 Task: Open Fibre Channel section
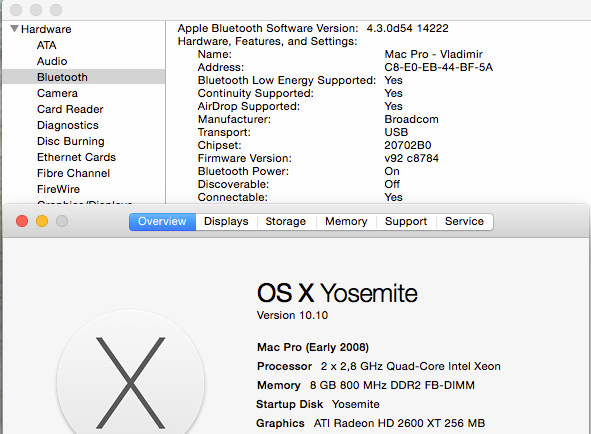(73, 173)
